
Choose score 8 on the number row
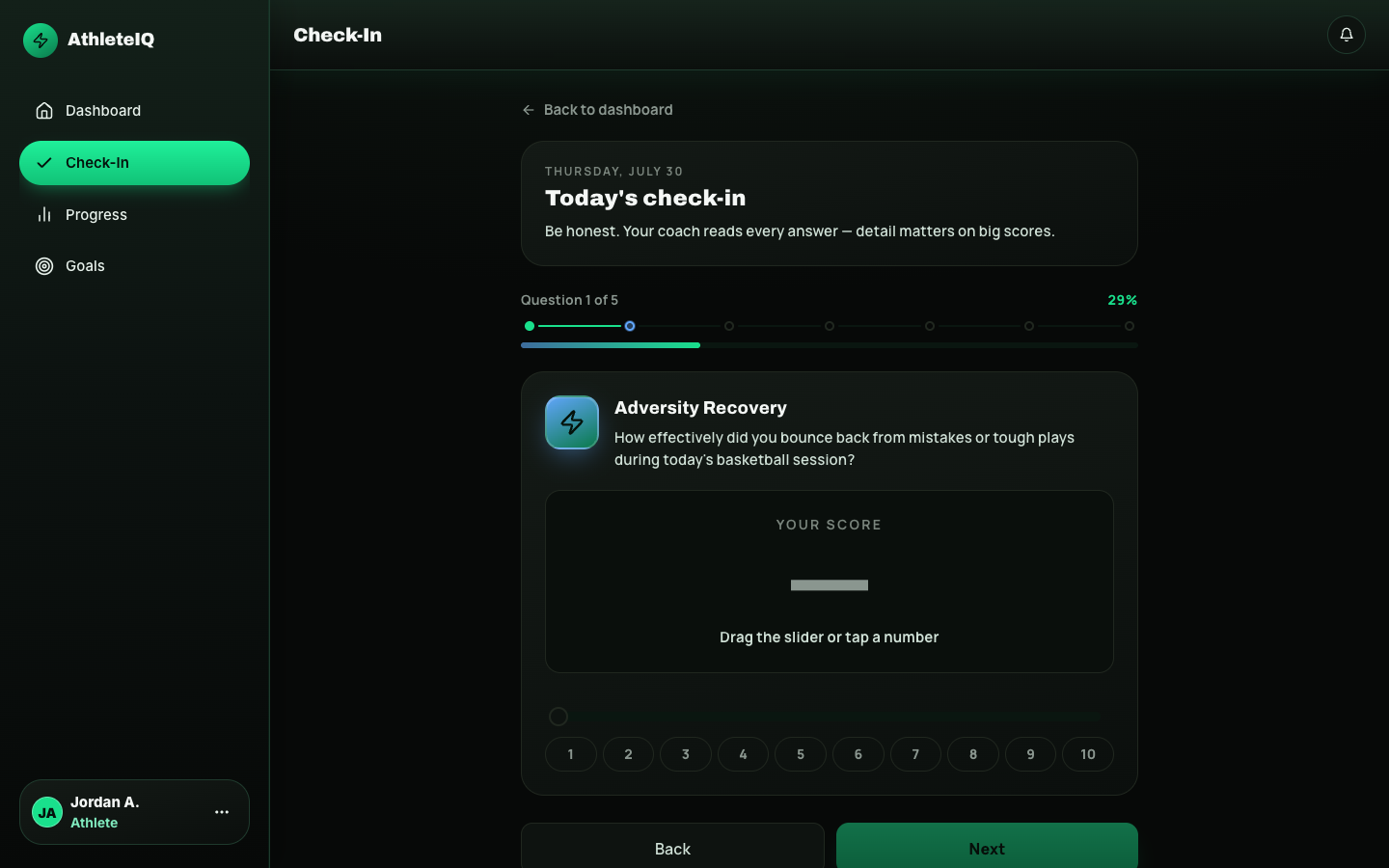[x=973, y=754]
